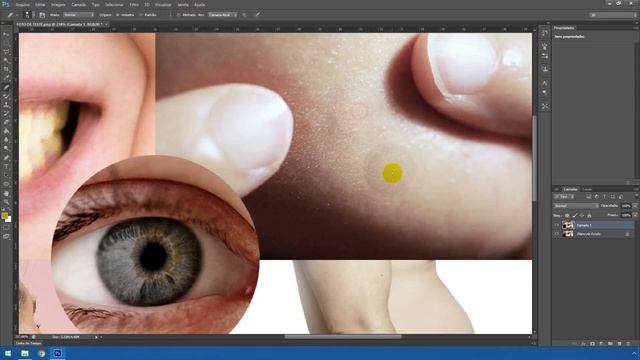Choose Padrão as healing source
The width and height of the screenshot is (640, 360).
(148, 15)
